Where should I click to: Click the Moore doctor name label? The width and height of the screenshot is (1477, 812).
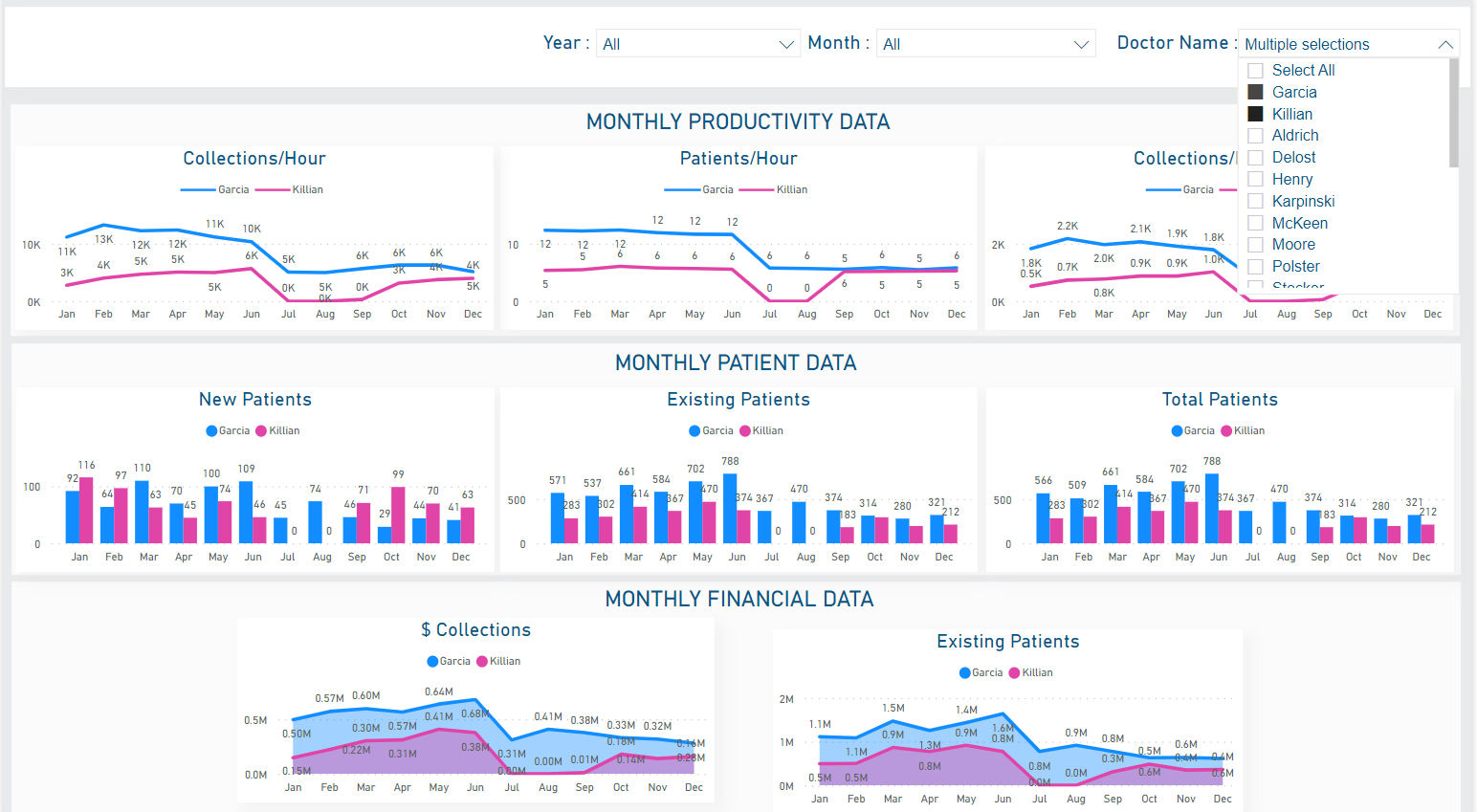(1293, 245)
